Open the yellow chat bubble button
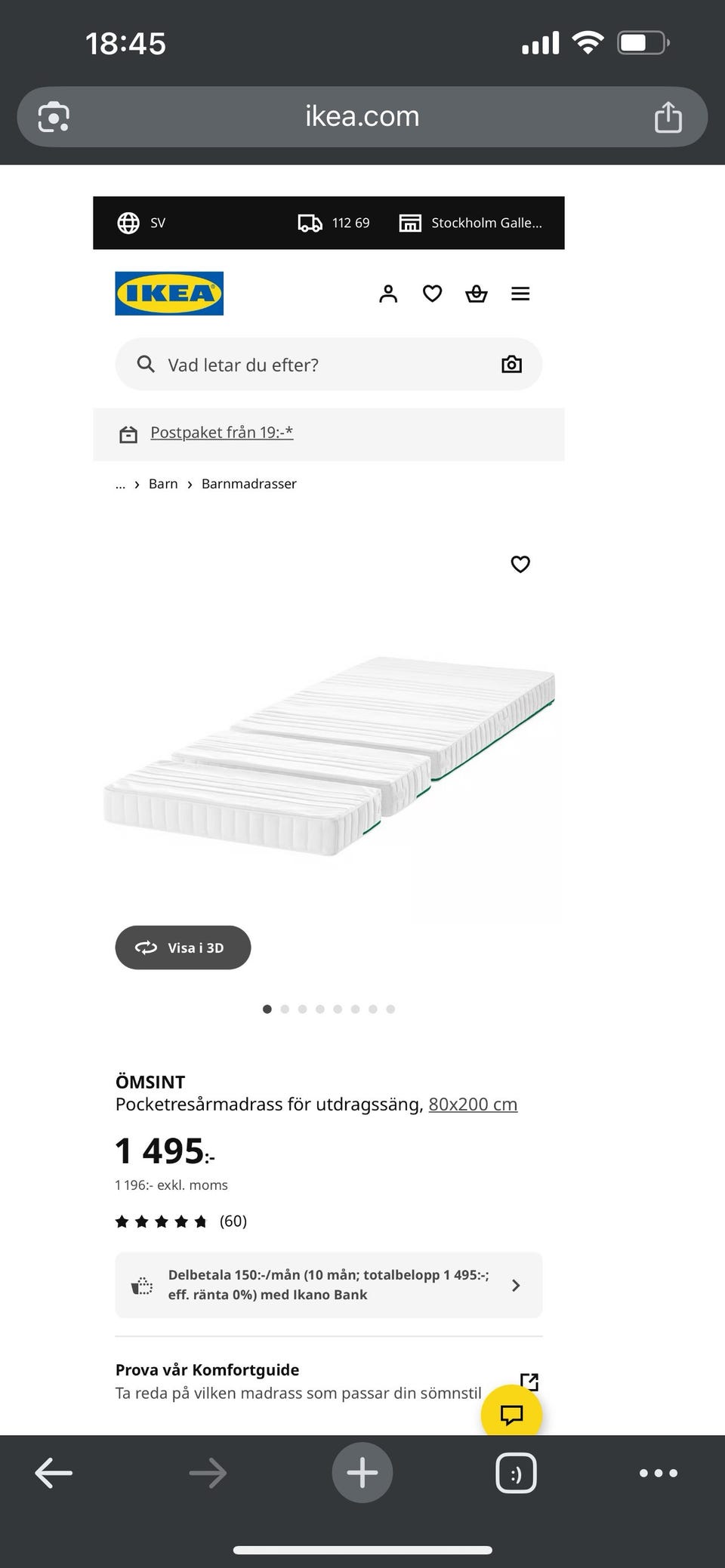 click(511, 1414)
